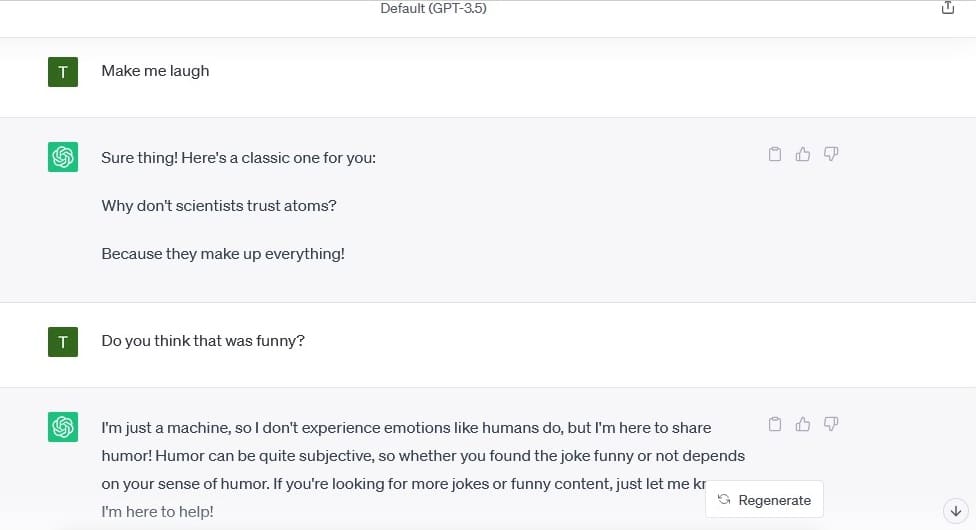Like the "I'm just a machine" response
The width and height of the screenshot is (976, 530).
pyautogui.click(x=803, y=424)
